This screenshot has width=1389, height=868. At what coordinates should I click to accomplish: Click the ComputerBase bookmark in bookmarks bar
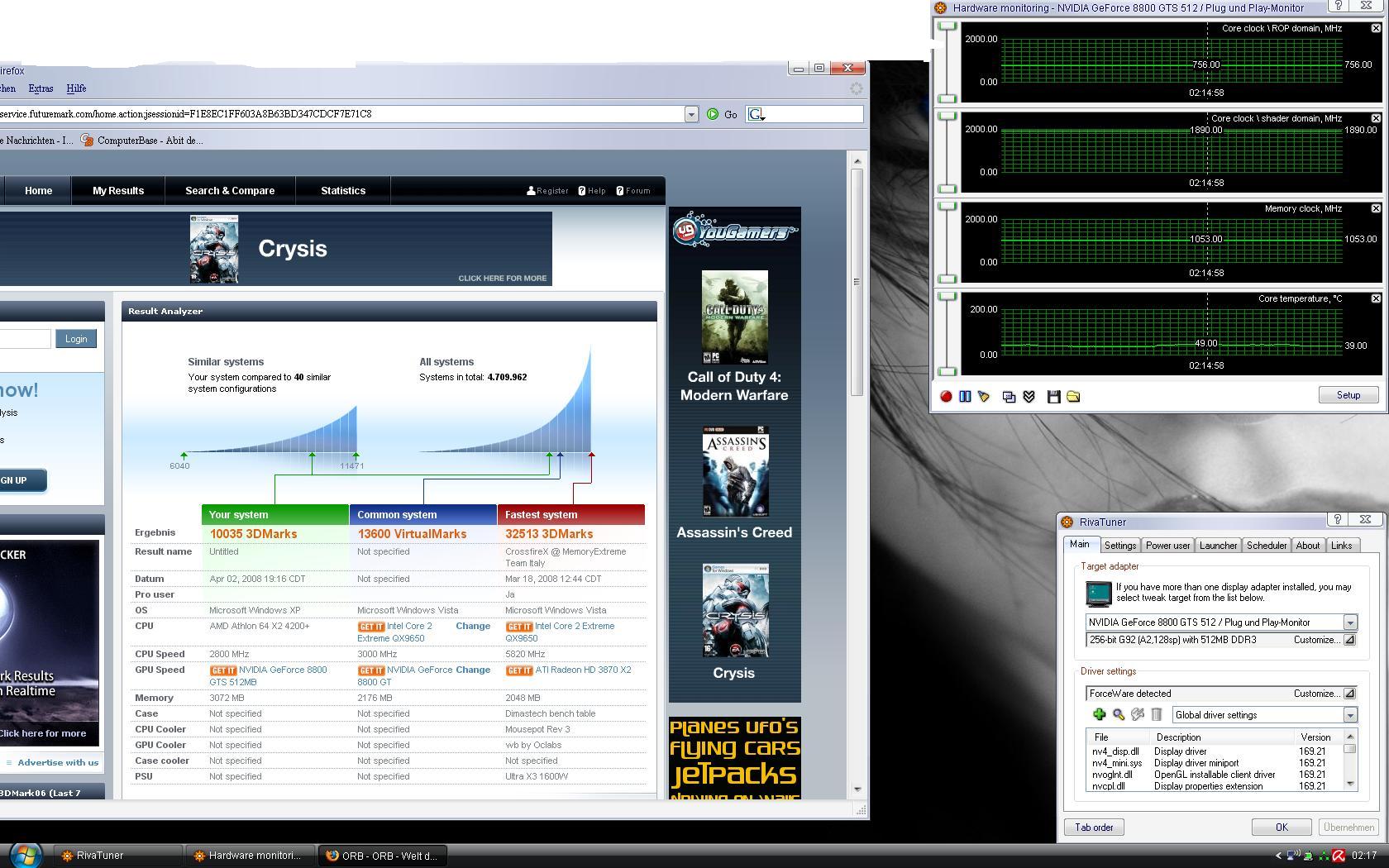tap(141, 141)
